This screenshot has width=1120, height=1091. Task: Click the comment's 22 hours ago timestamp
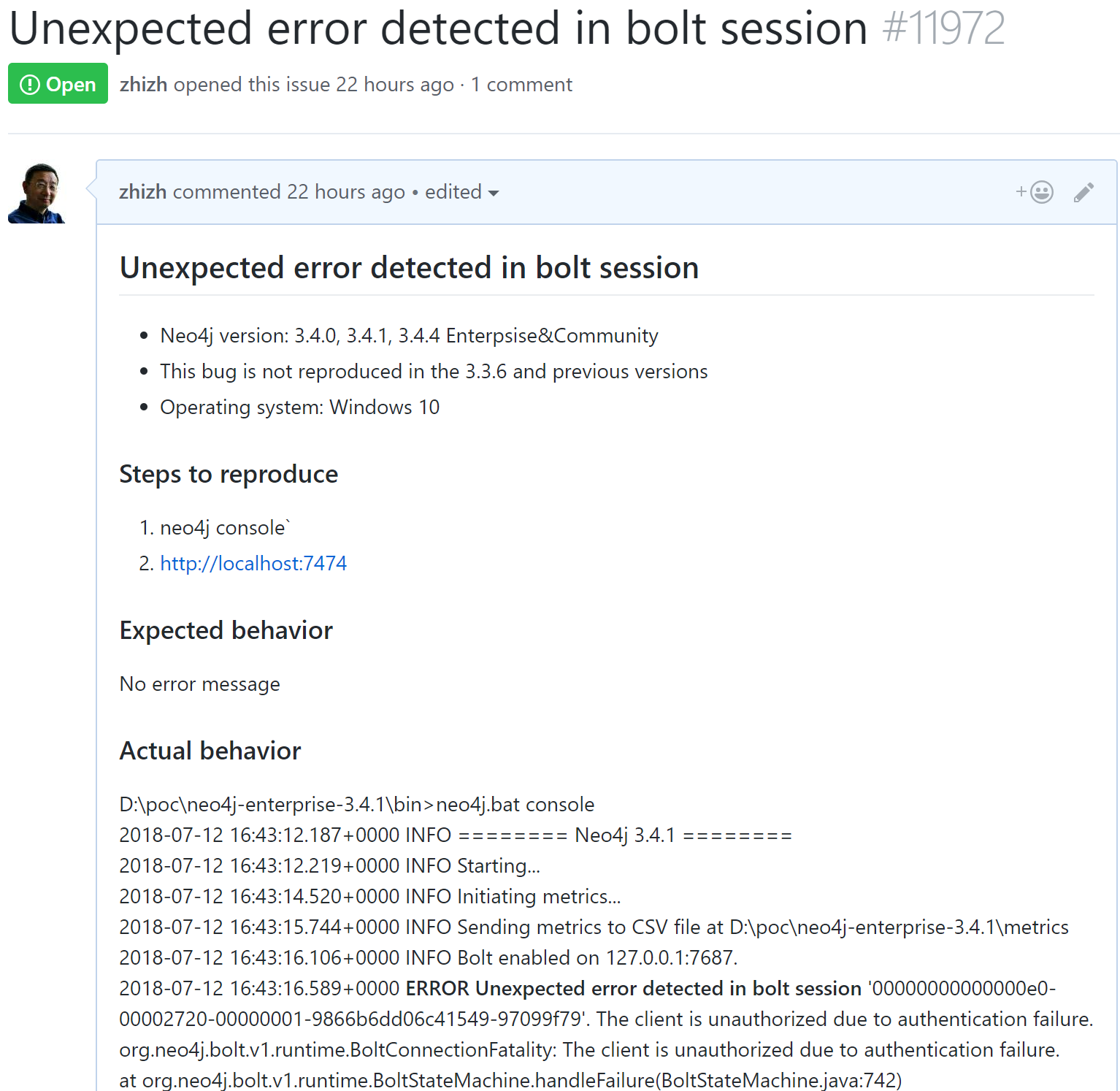345,192
